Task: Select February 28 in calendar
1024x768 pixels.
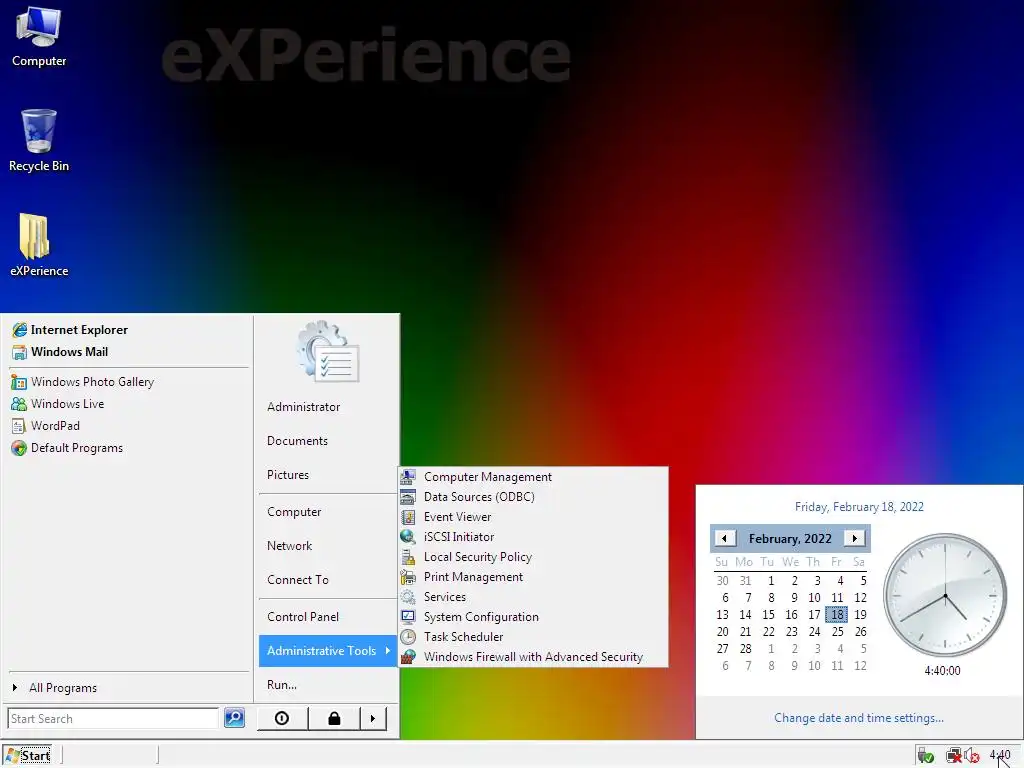Action: (745, 648)
